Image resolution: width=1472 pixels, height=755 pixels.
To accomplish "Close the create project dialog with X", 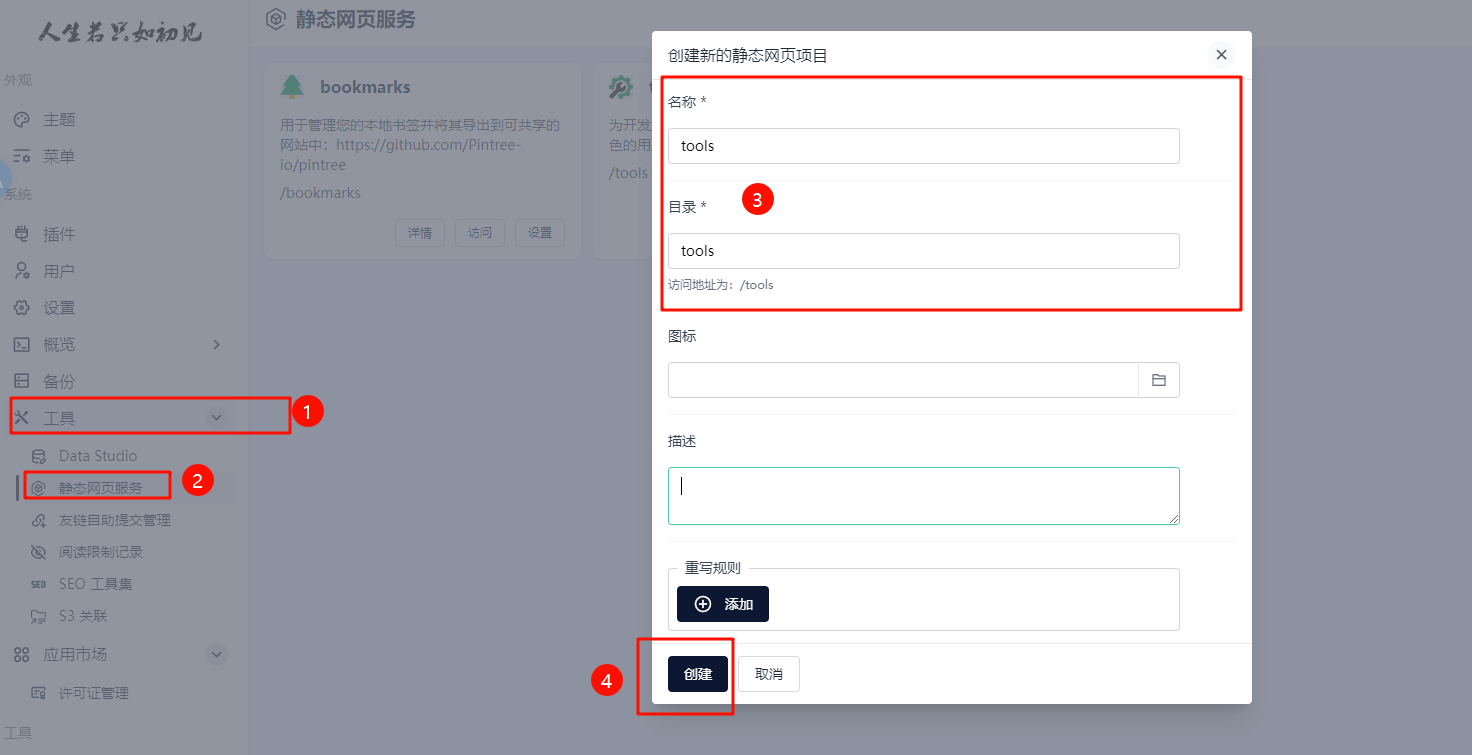I will click(x=1220, y=55).
